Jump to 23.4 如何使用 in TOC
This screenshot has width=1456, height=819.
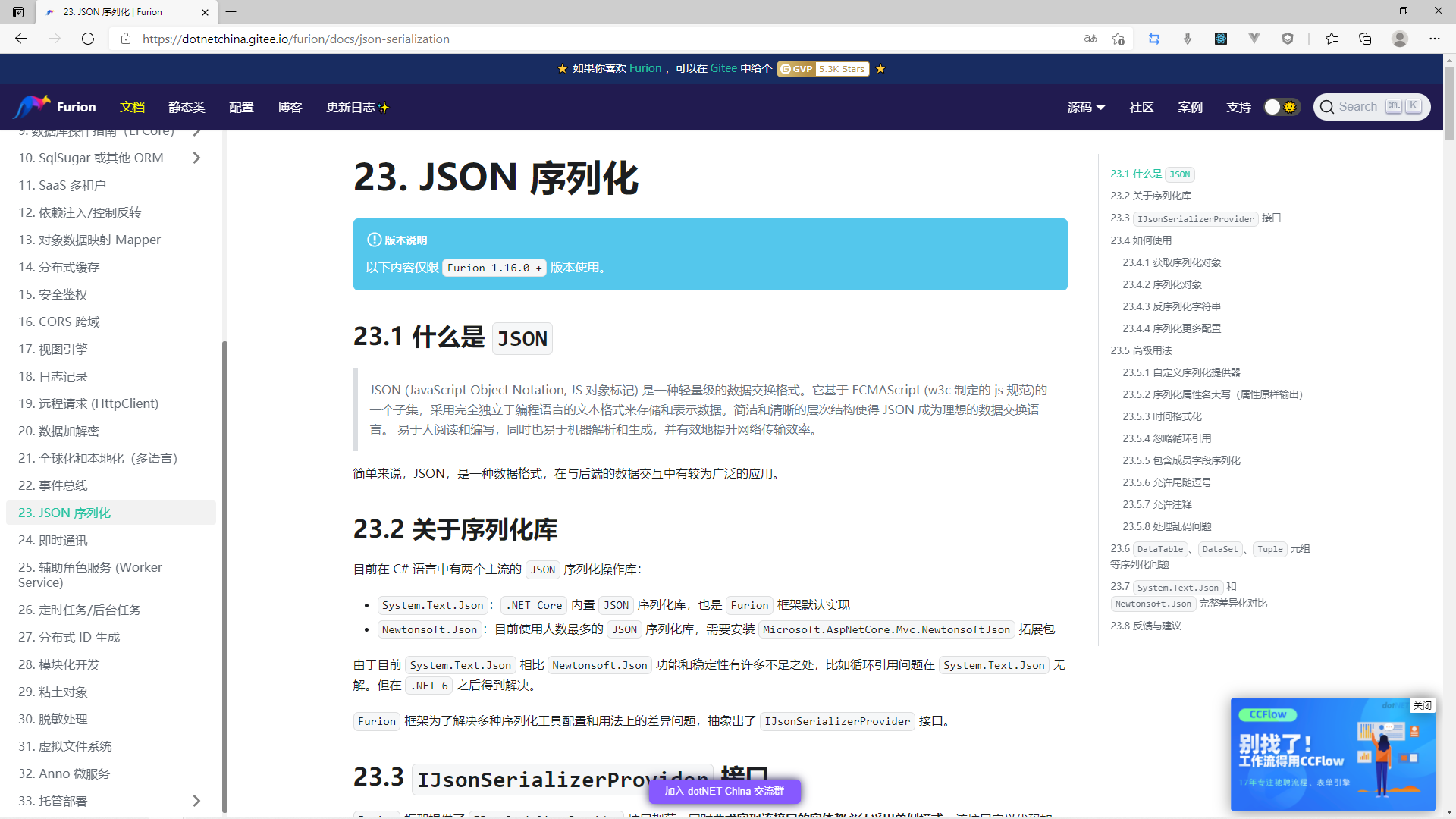tap(1141, 240)
